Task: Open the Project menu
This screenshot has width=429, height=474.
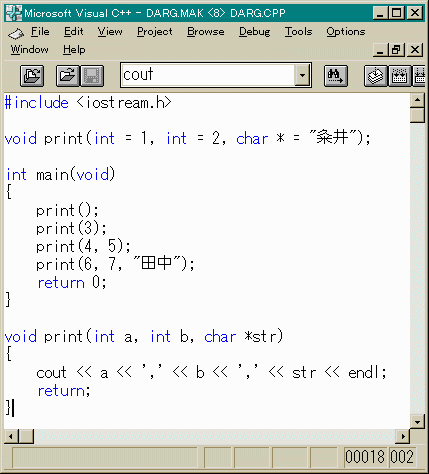Action: click(x=155, y=32)
